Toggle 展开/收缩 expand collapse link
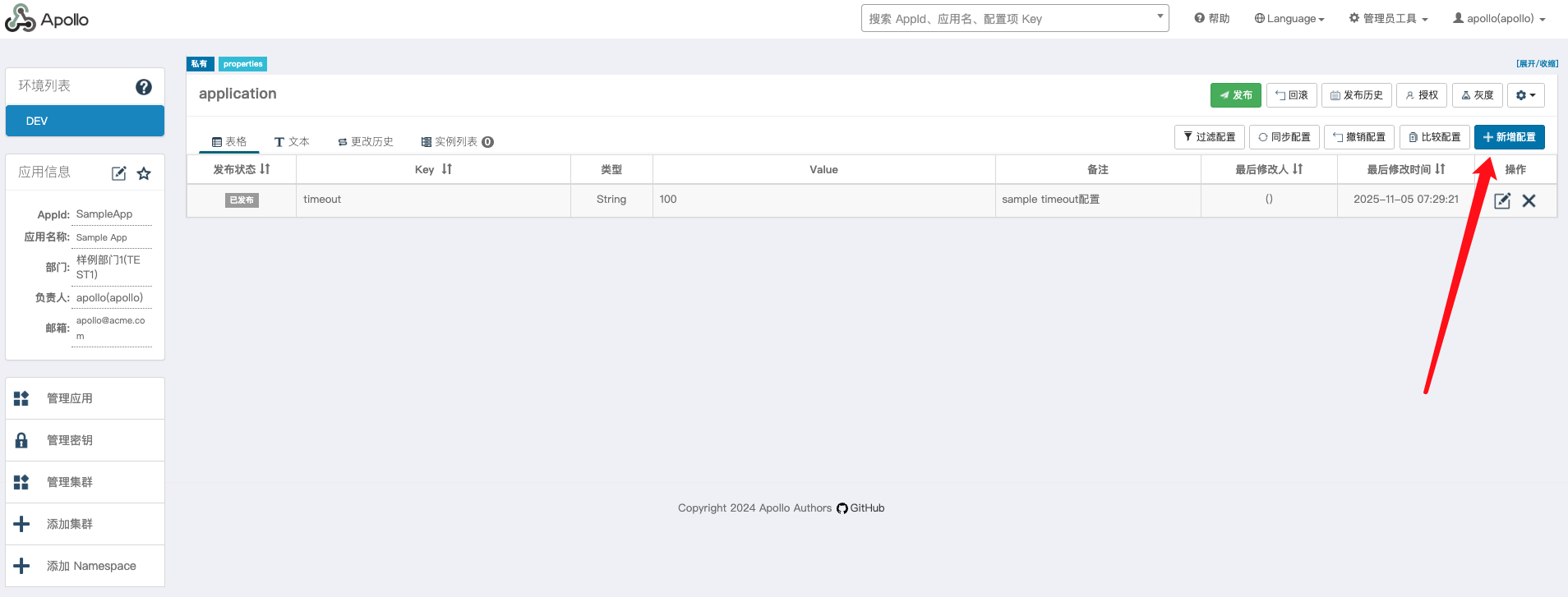 click(1537, 63)
